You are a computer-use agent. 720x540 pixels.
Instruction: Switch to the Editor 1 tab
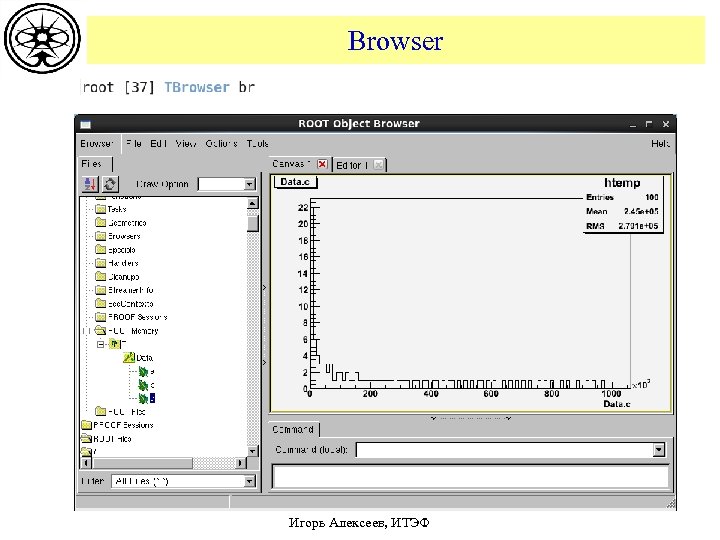click(x=352, y=165)
